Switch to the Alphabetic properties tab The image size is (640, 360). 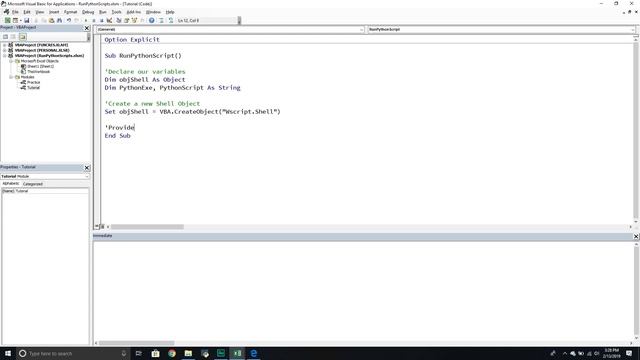point(11,184)
